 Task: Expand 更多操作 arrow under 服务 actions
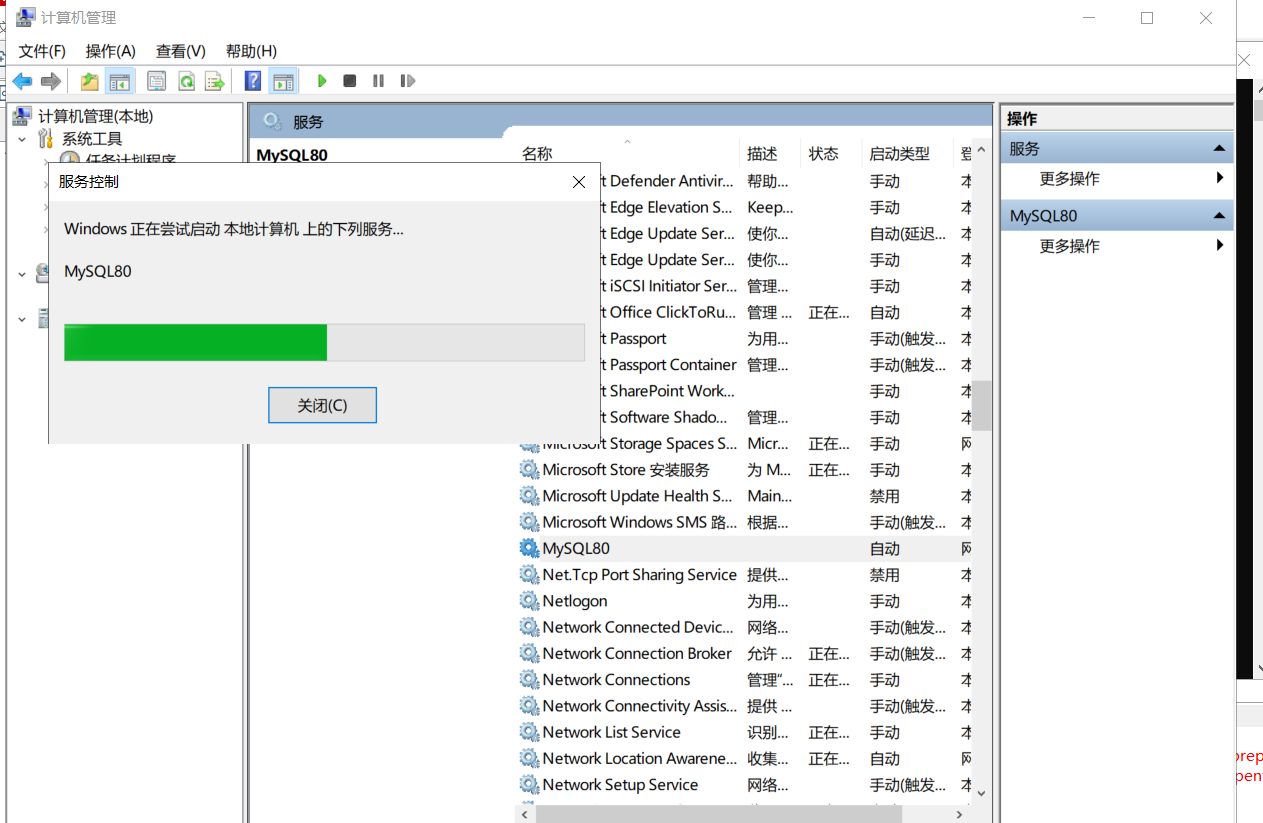(x=1220, y=178)
